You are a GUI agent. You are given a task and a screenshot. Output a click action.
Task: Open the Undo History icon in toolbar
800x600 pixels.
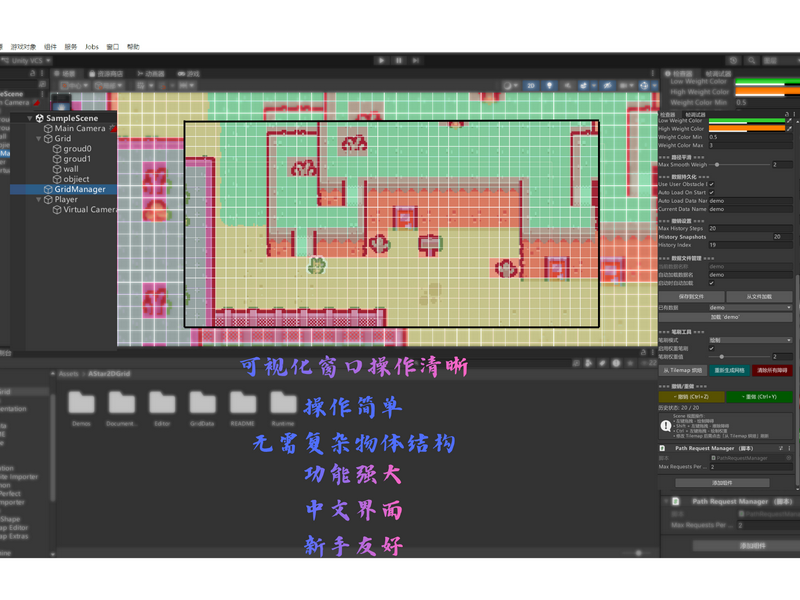coord(733,61)
